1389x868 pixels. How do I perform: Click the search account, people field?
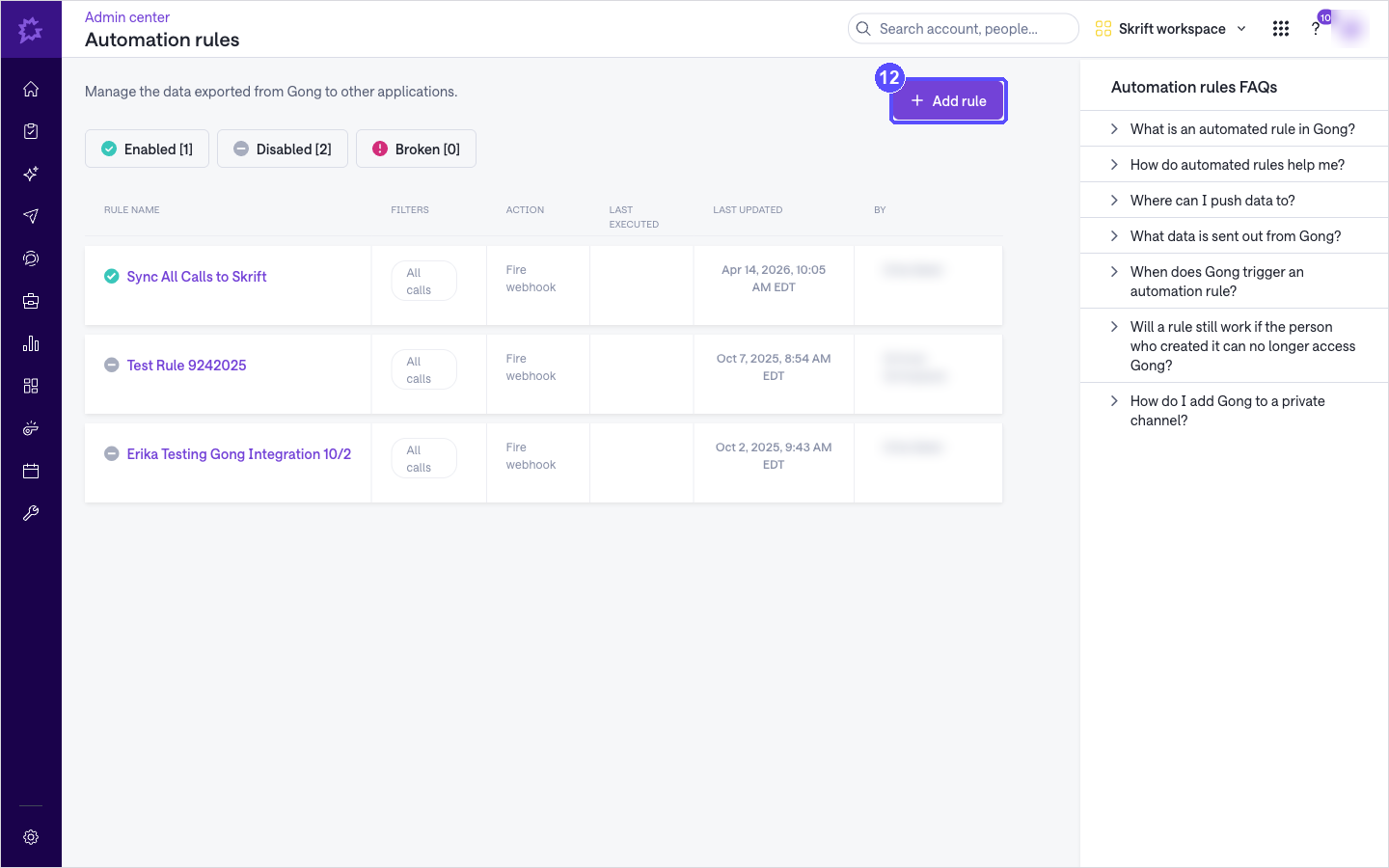pyautogui.click(x=963, y=29)
